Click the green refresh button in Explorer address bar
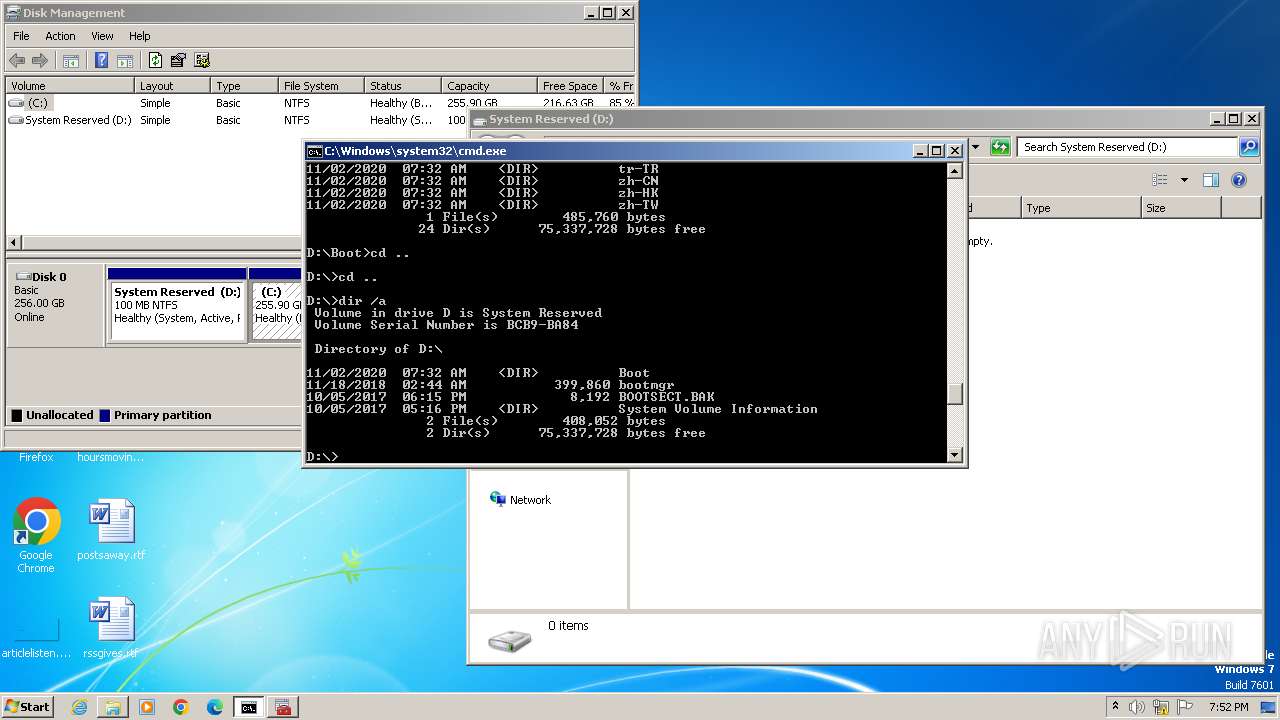Screen dimensions: 1280x720 coord(999,147)
